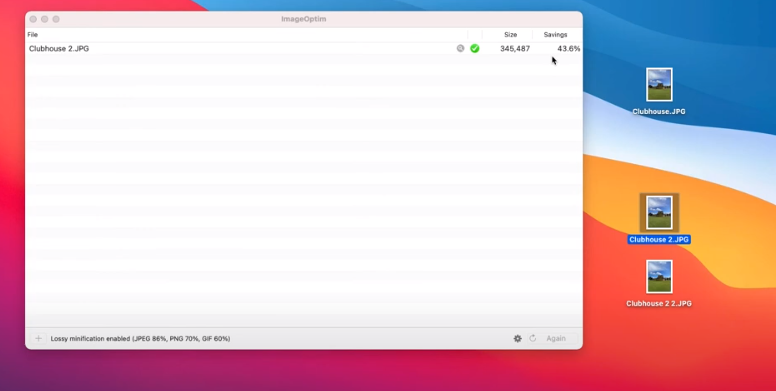The image size is (776, 391).
Task: Close the ImageOptim window
Action: (33, 19)
